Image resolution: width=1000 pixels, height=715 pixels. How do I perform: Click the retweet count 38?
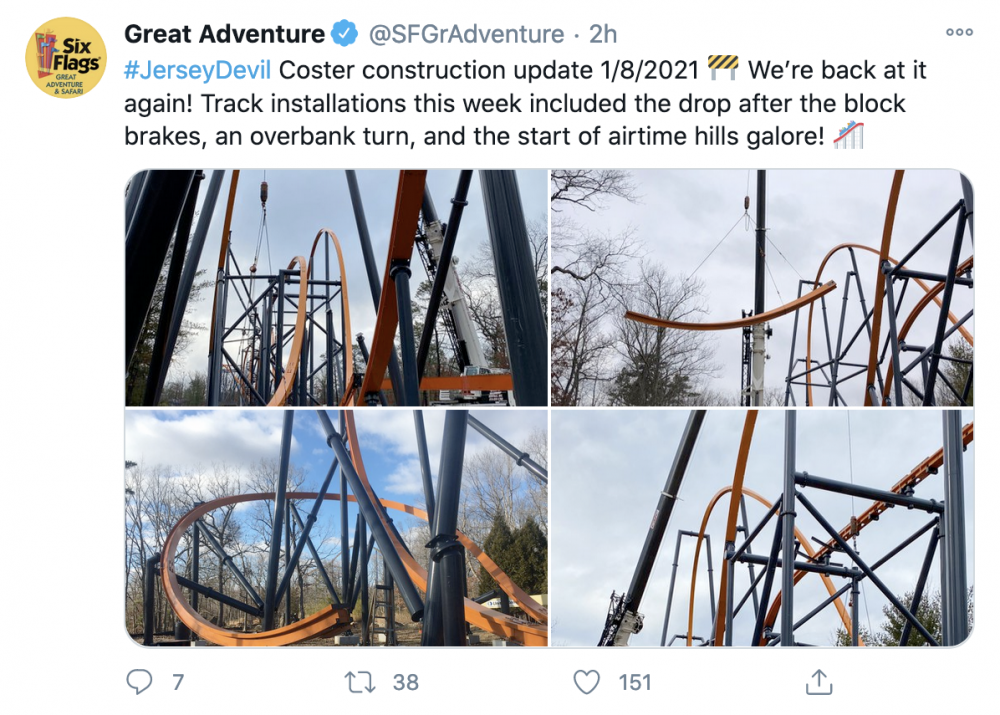coord(406,682)
